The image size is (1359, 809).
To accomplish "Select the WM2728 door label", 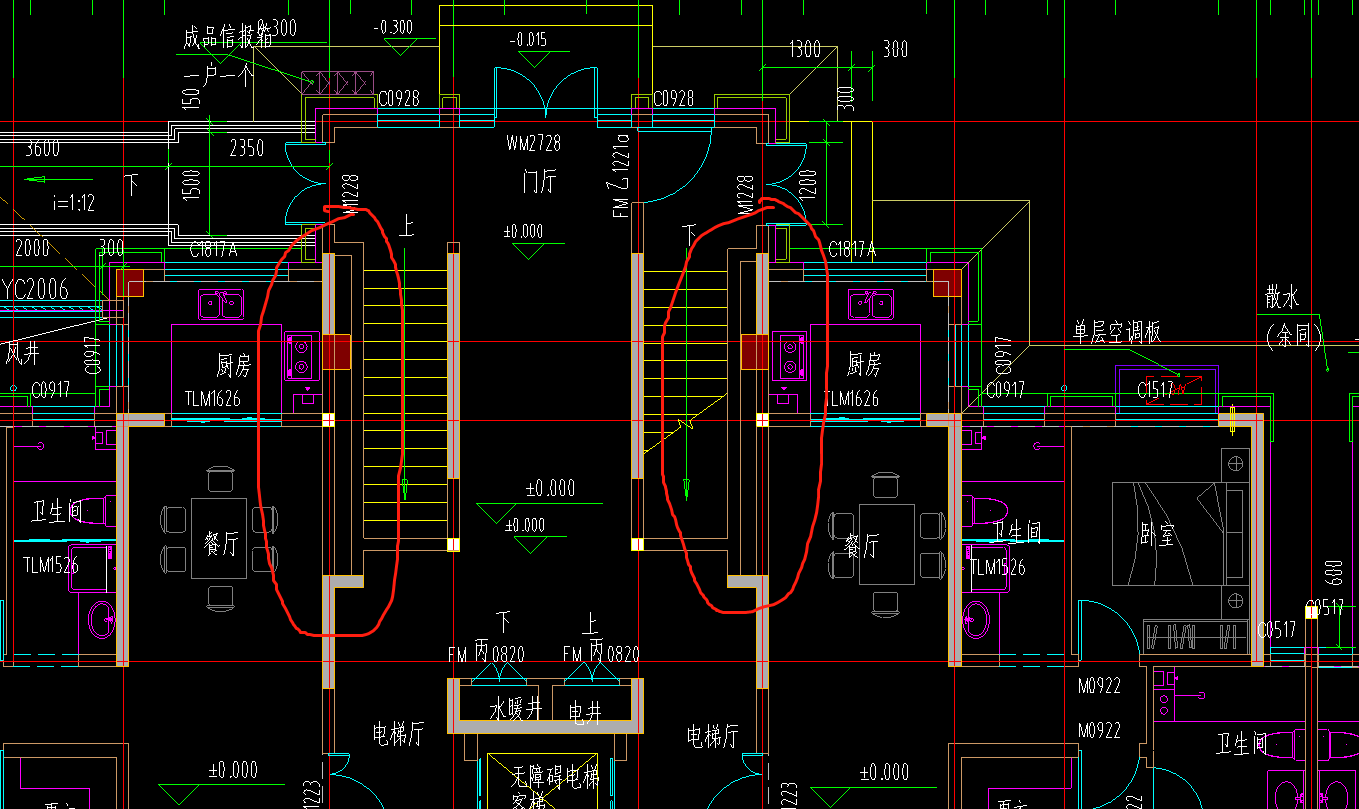I will coord(533,144).
